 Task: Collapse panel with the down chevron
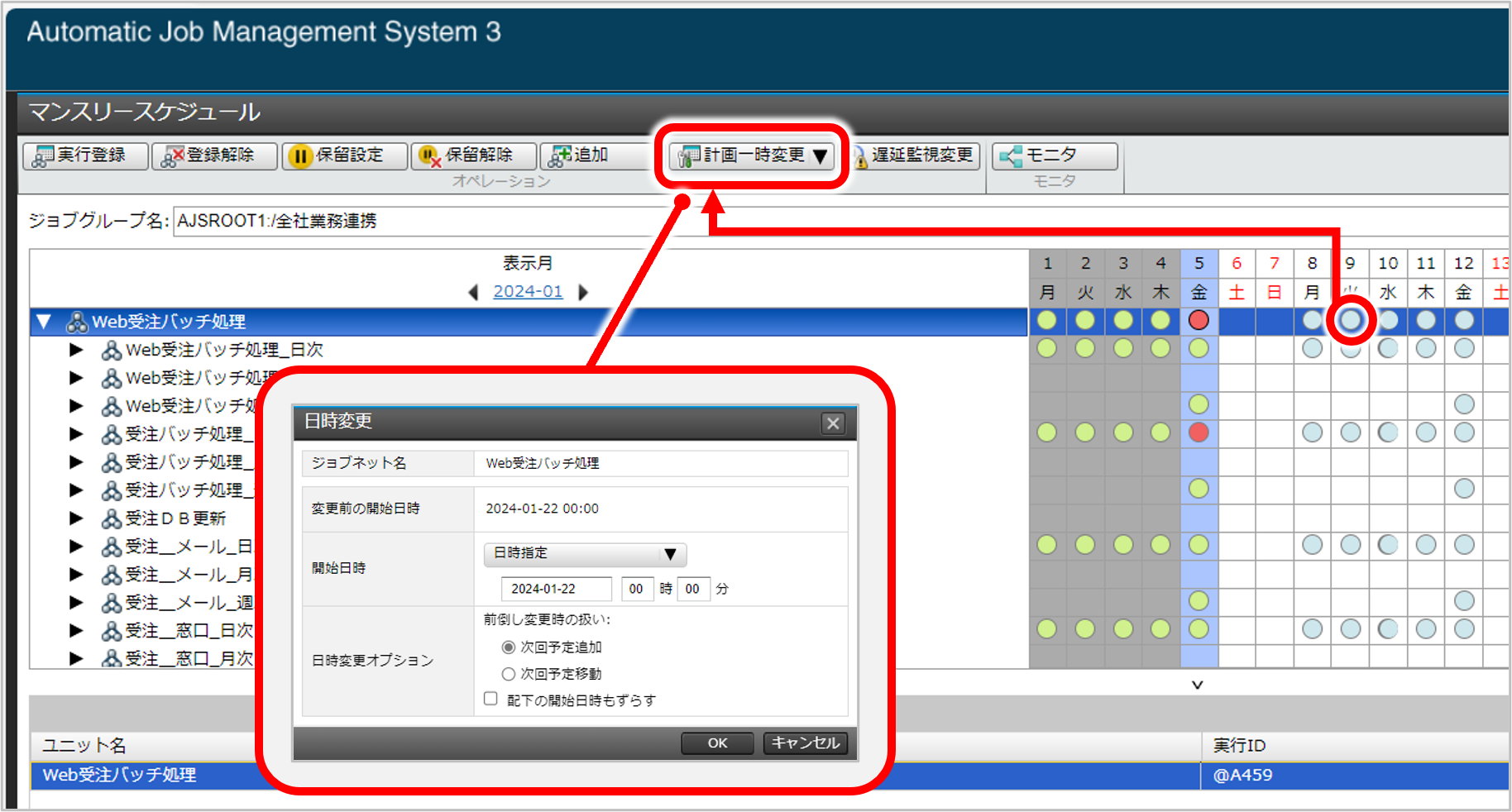point(1197,685)
